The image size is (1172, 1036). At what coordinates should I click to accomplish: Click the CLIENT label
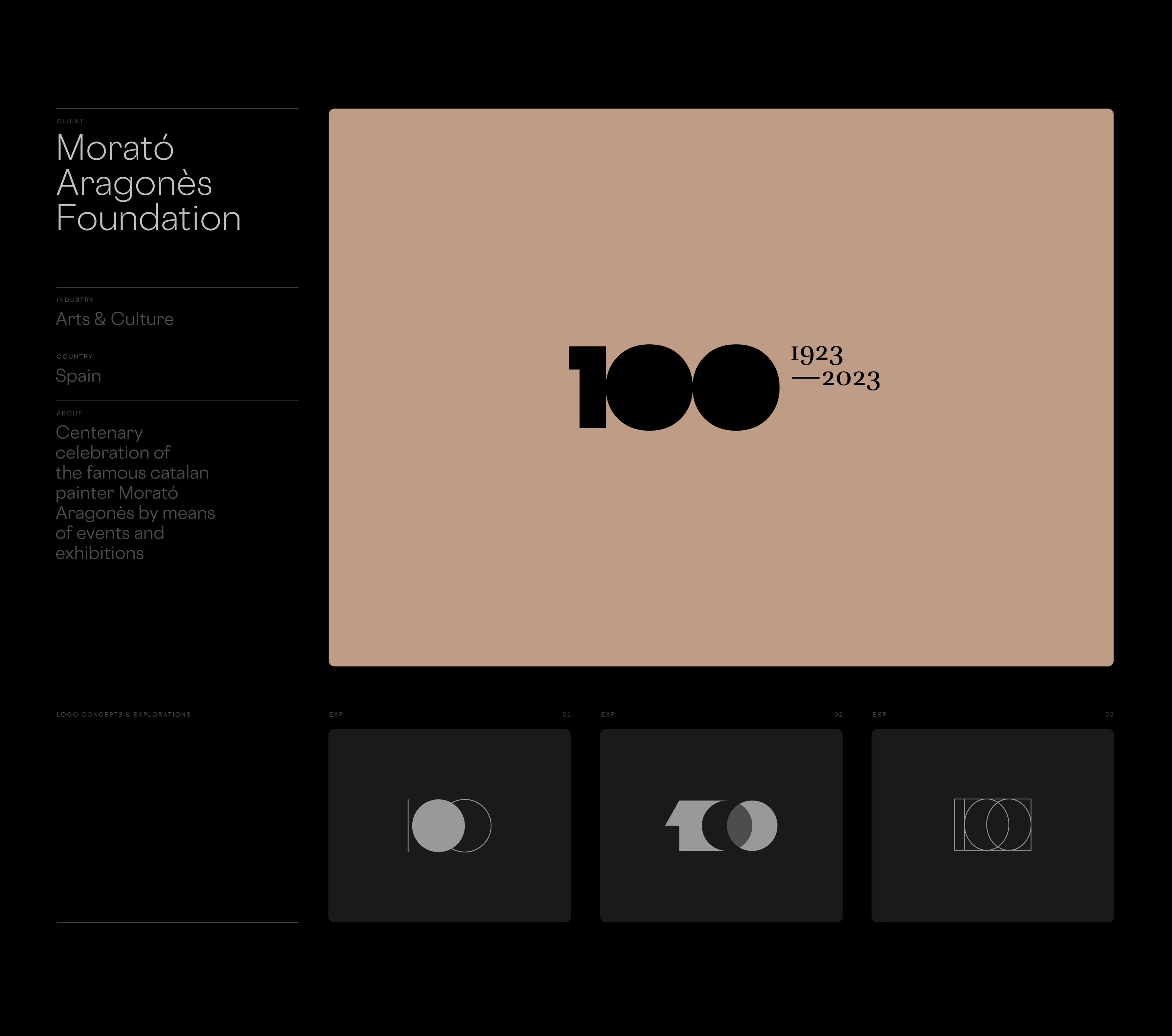point(70,121)
